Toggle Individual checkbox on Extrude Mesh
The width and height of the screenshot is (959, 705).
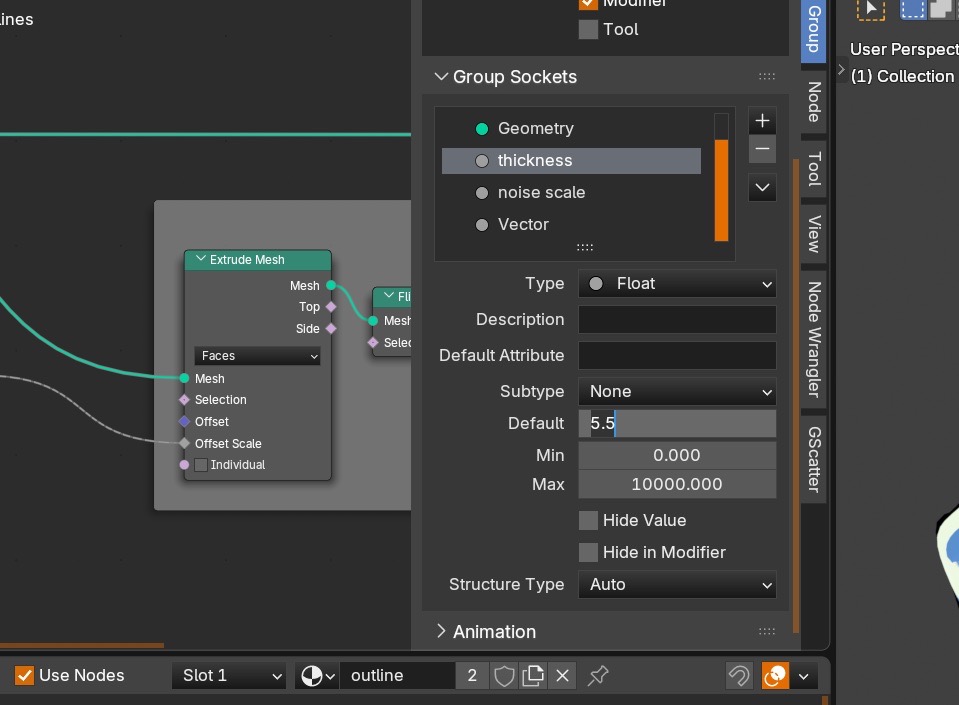point(201,465)
